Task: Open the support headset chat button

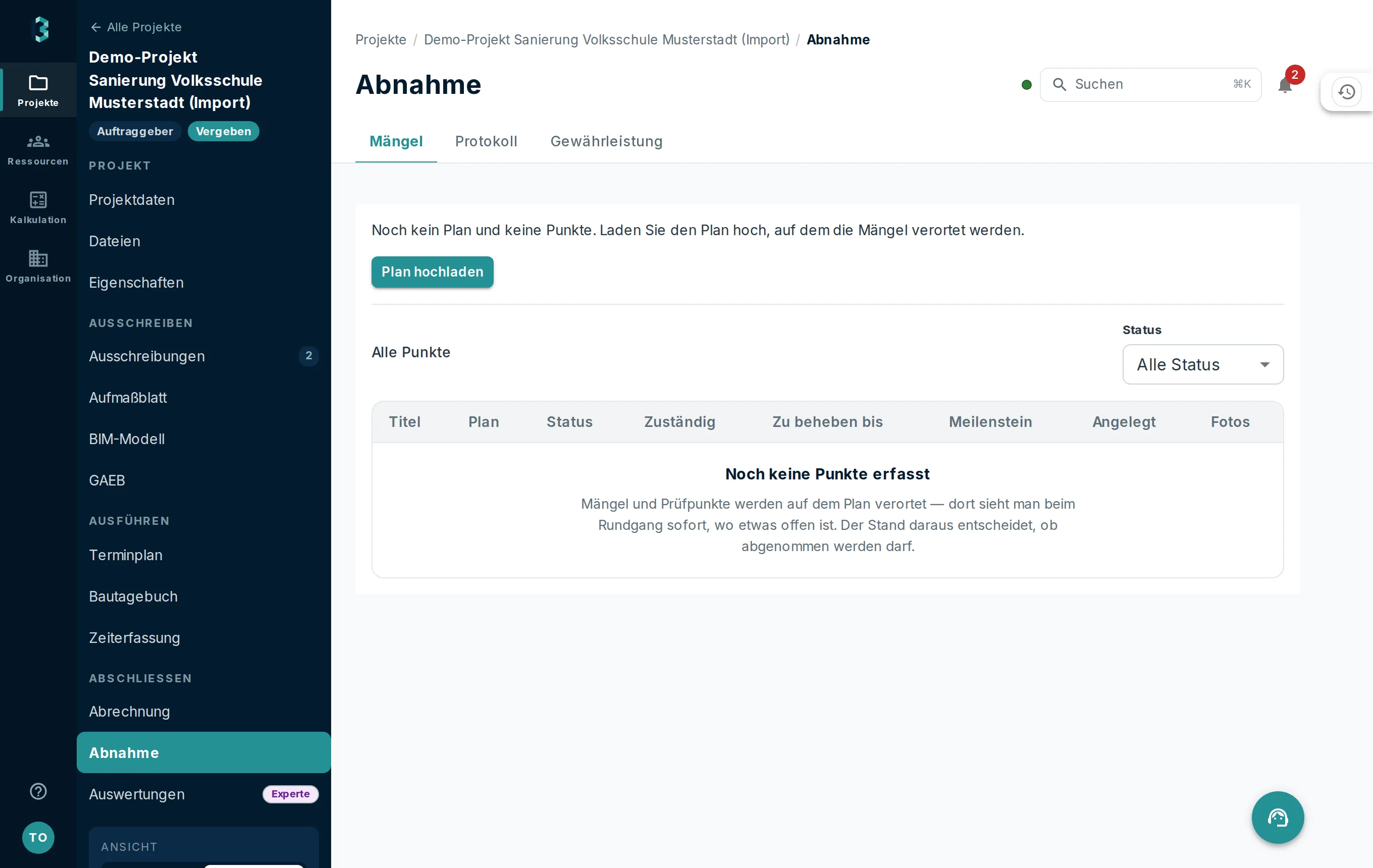Action: [x=1278, y=817]
